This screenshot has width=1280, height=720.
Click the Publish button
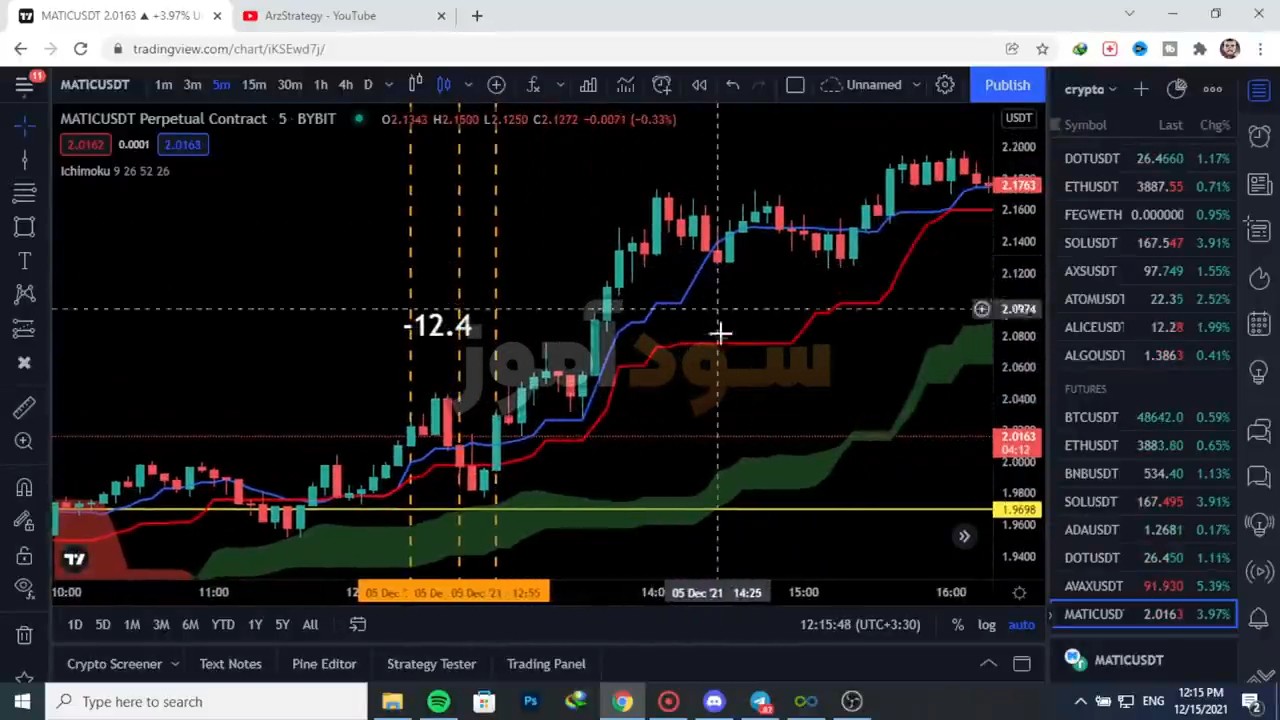point(1007,85)
